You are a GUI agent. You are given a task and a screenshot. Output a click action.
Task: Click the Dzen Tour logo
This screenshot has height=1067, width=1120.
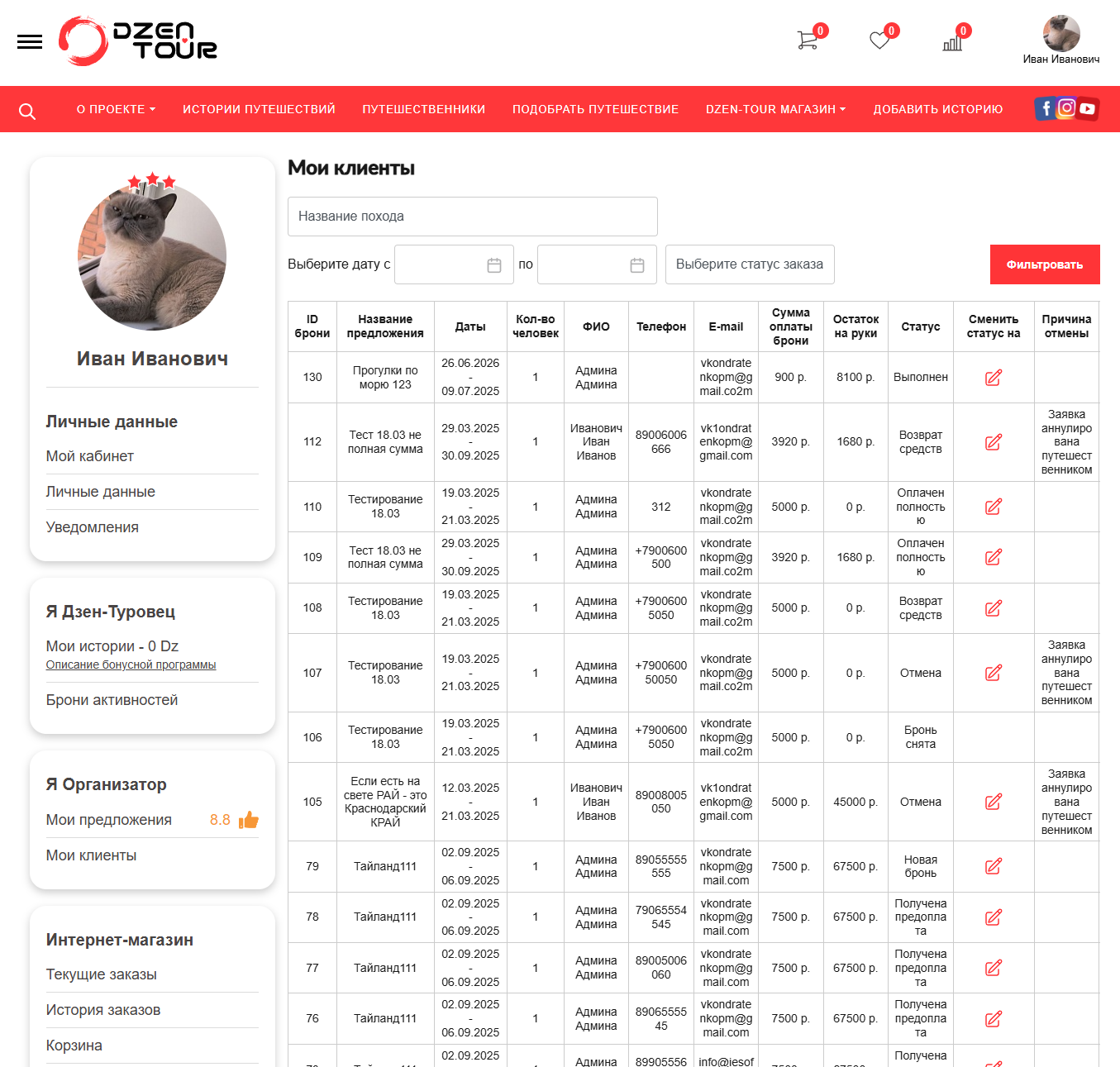[138, 40]
